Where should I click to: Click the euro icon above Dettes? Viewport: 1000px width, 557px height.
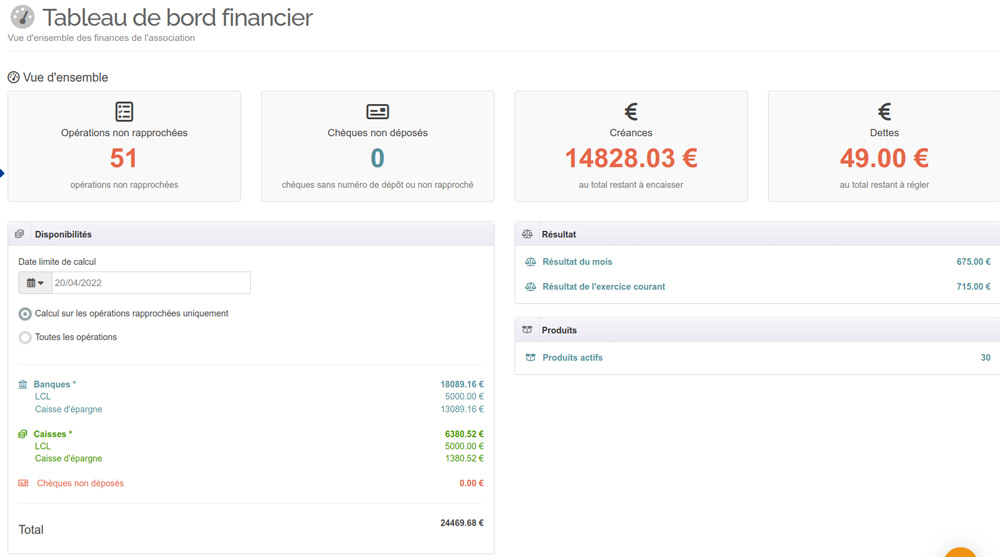[884, 111]
